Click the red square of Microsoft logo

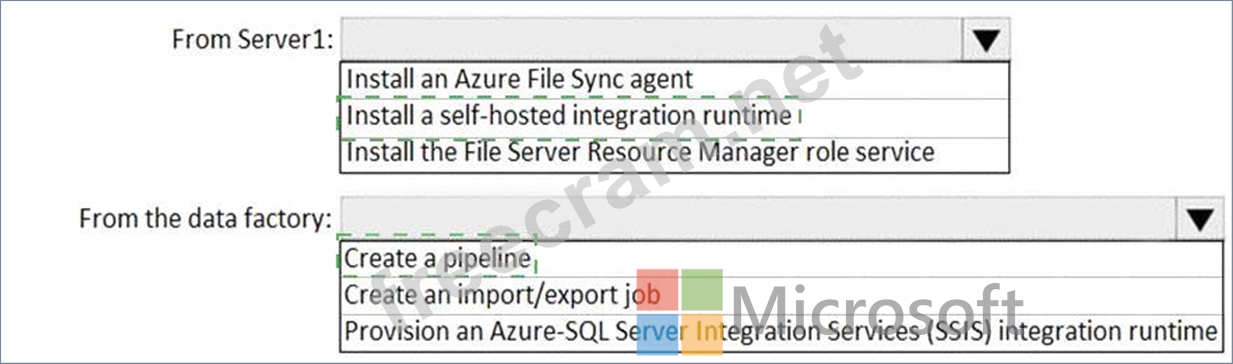coord(658,288)
